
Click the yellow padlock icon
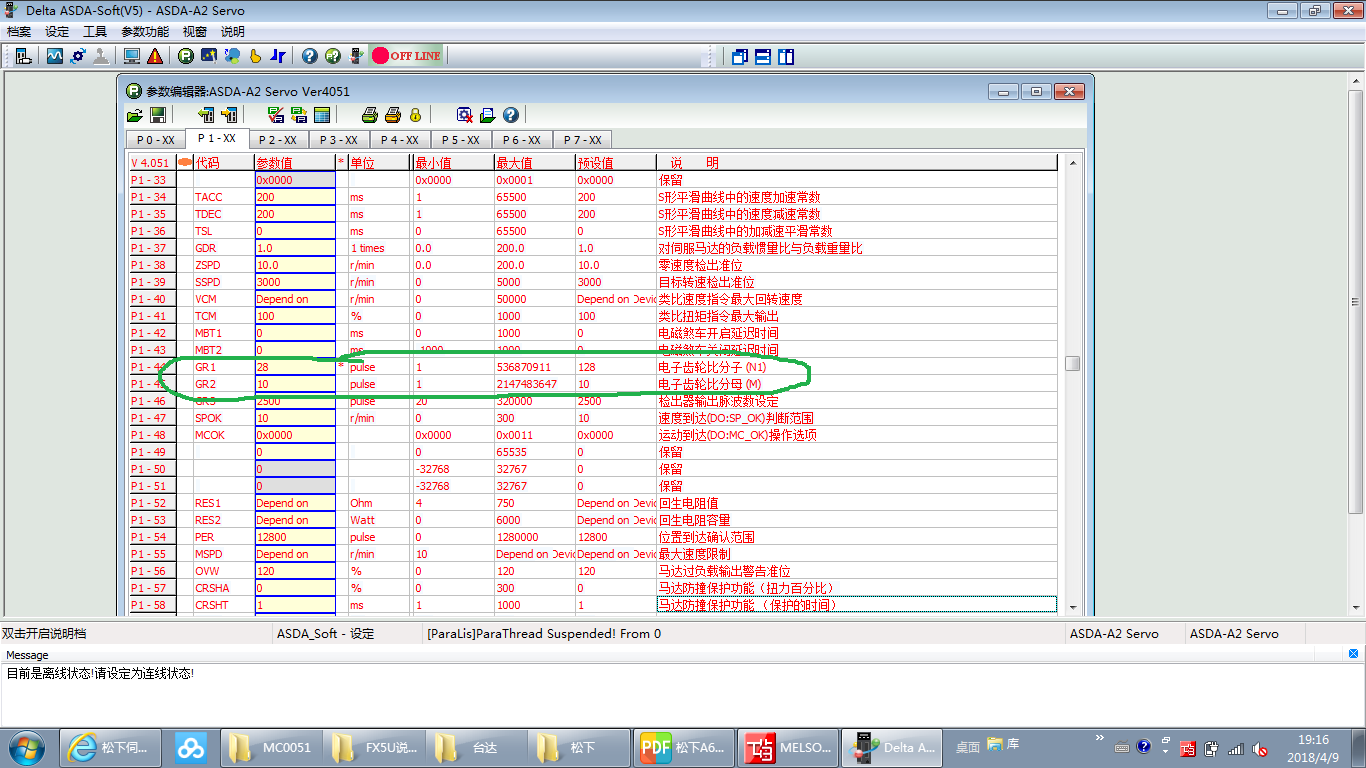(415, 115)
